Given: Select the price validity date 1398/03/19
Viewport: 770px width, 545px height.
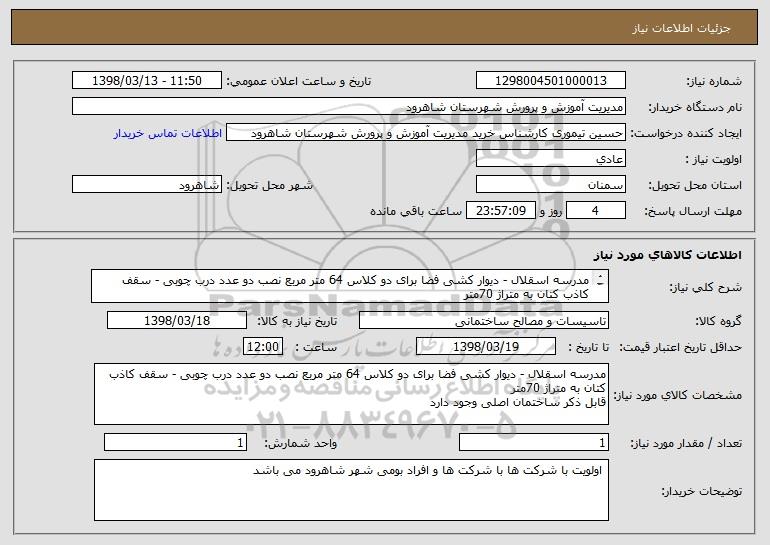Looking at the screenshot, I should tap(486, 347).
